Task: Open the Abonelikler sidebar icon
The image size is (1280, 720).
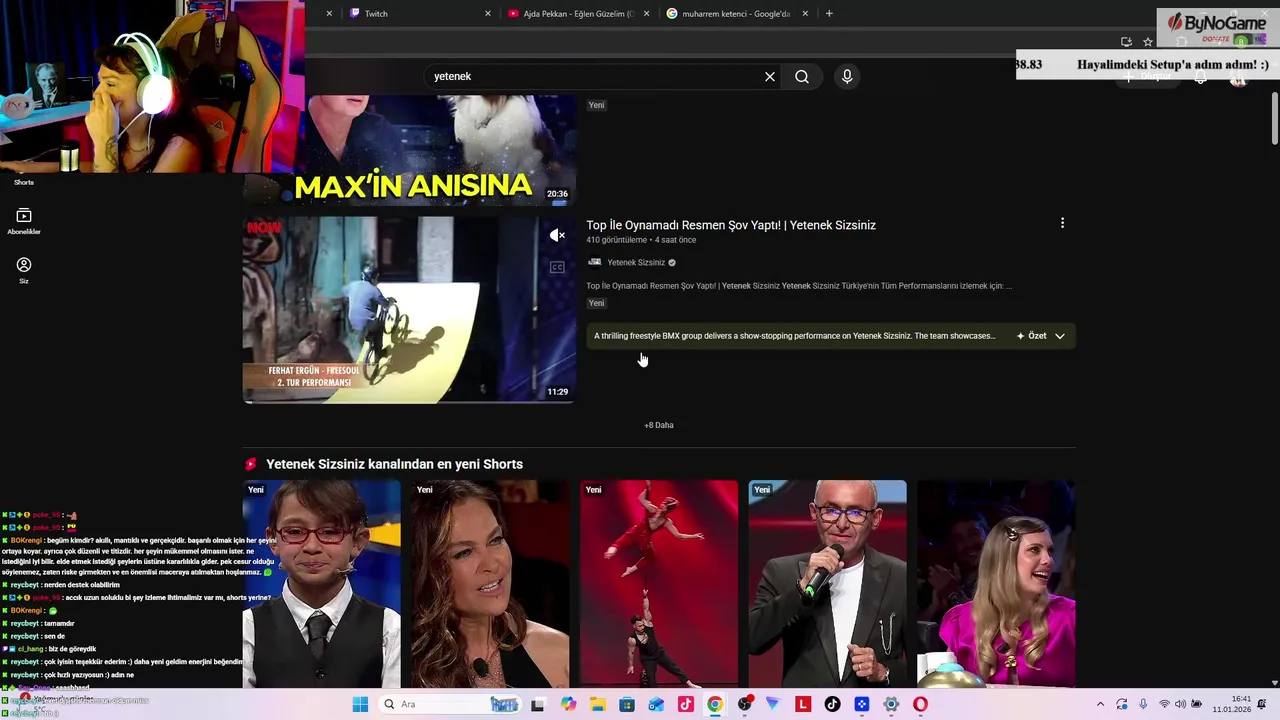Action: [x=24, y=221]
